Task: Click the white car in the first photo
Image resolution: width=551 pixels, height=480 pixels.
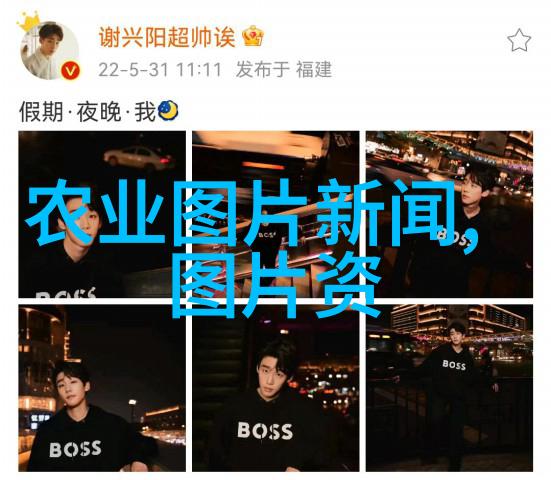Action: [x=140, y=157]
